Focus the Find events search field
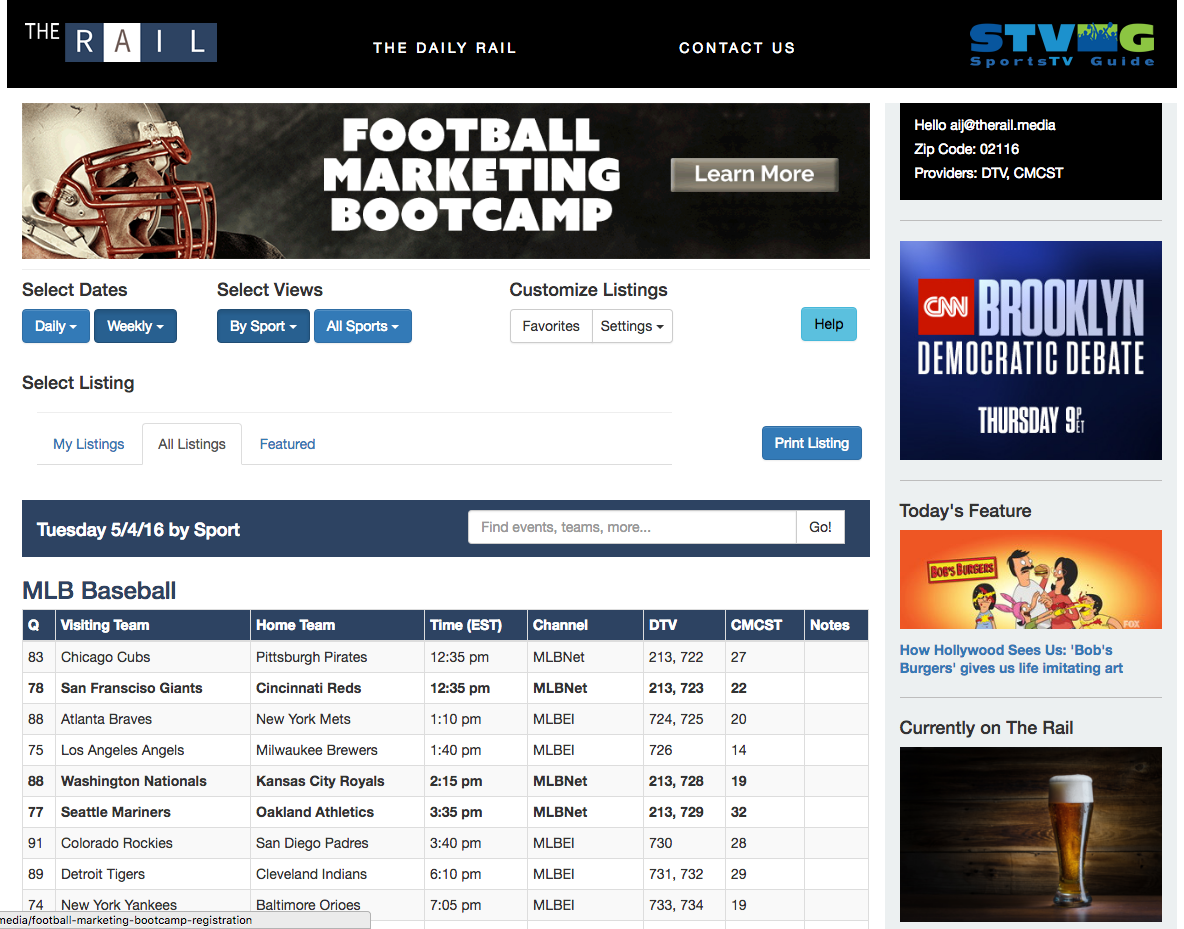 (x=632, y=527)
